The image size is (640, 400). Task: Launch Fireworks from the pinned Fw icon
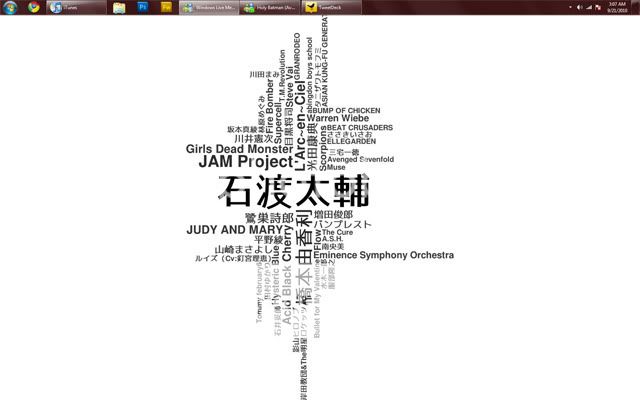pyautogui.click(x=166, y=7)
